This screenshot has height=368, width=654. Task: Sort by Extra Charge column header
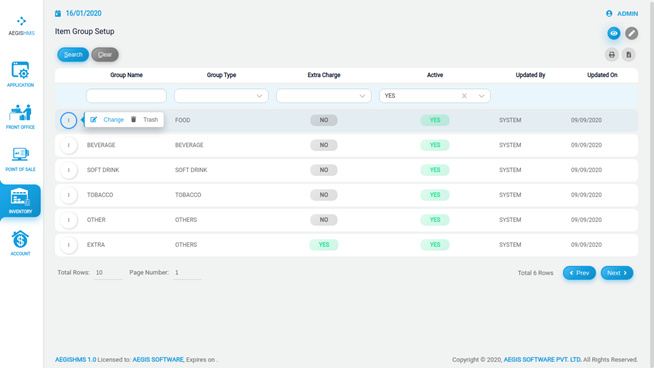[324, 75]
